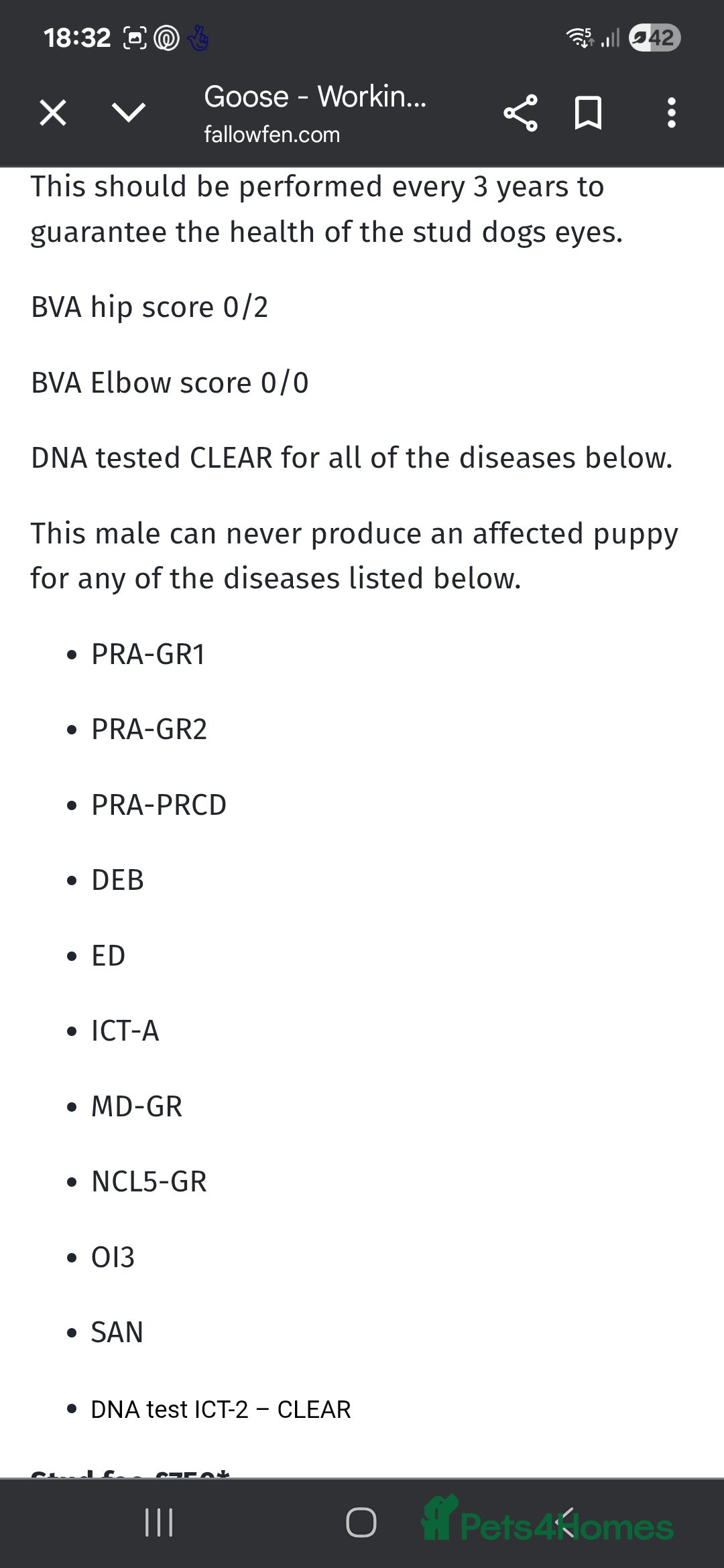The height and width of the screenshot is (1568, 724).
Task: Tap the BVA hip score 0/2 text
Action: (149, 308)
